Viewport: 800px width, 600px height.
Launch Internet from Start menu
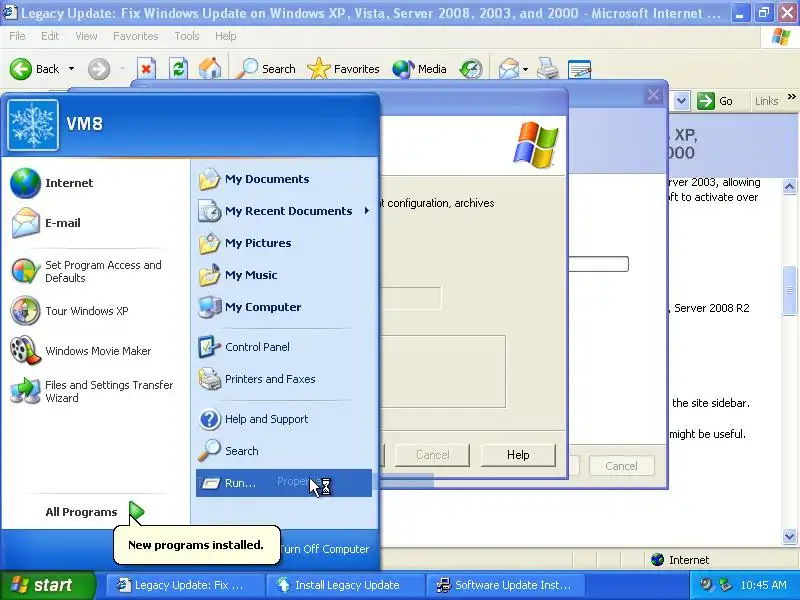[x=96, y=183]
